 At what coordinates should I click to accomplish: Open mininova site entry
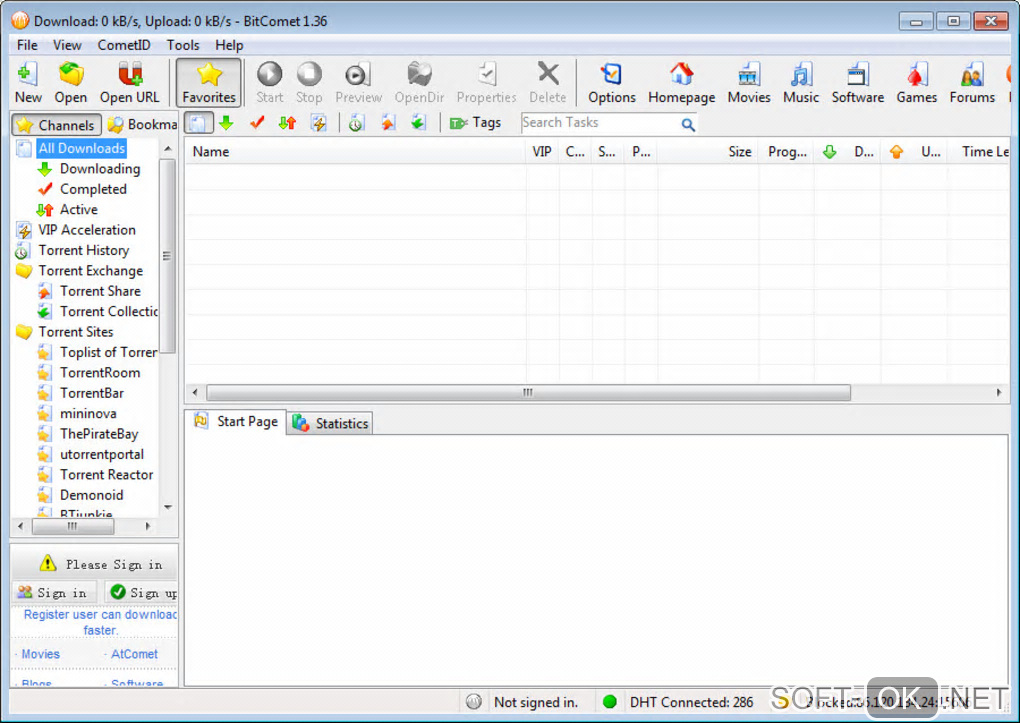pos(88,414)
